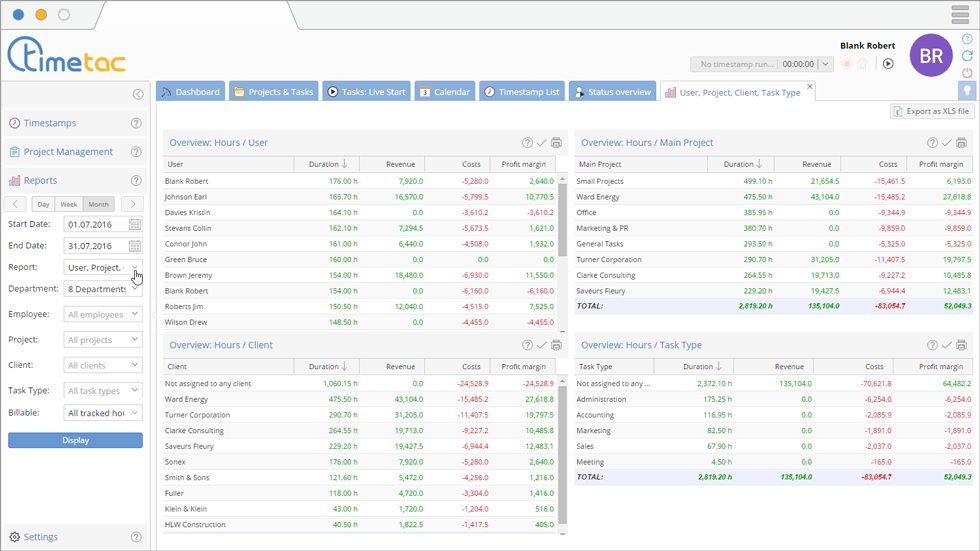Open the Status overview tab

pos(612,92)
